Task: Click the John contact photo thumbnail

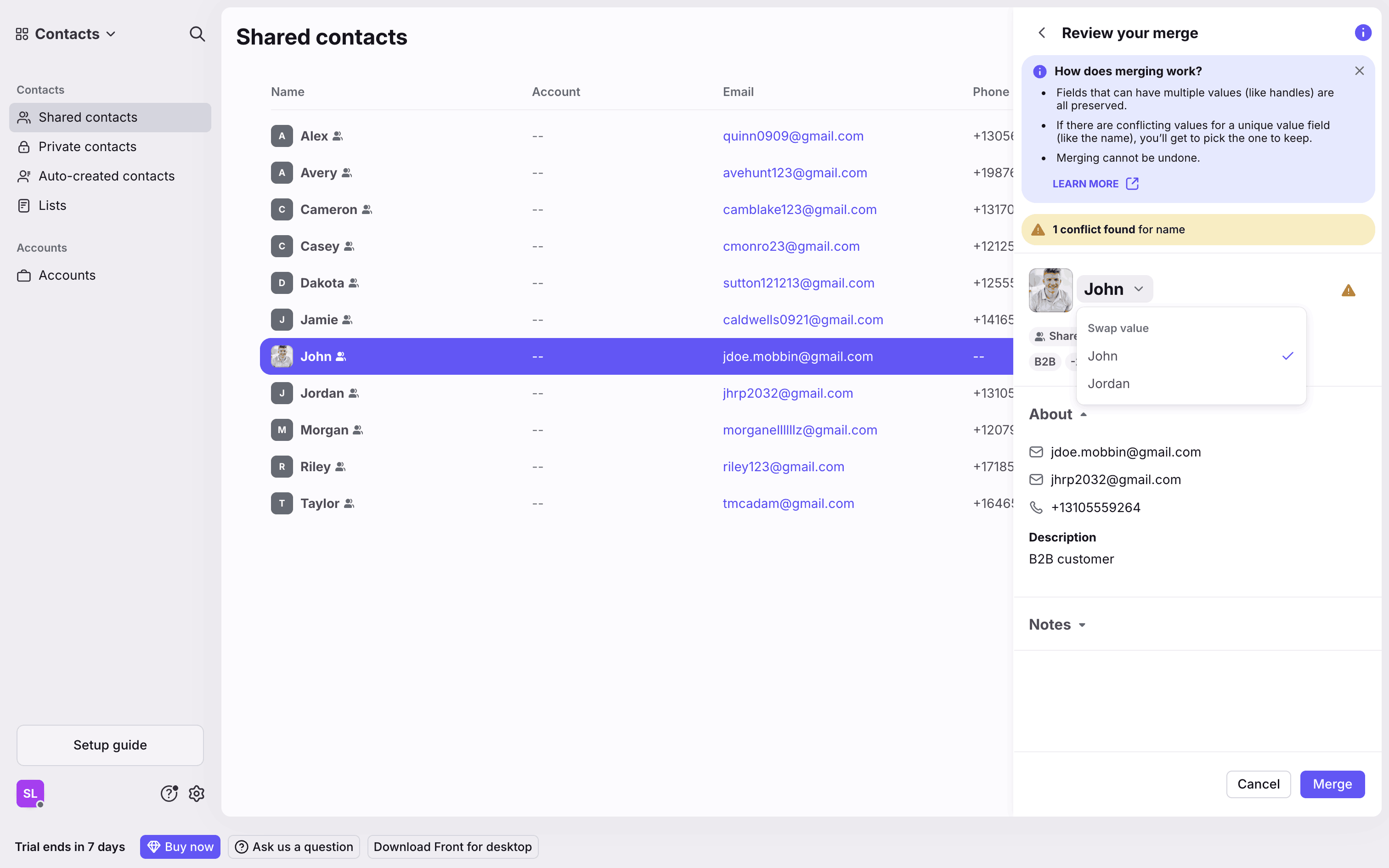Action: 1050,290
